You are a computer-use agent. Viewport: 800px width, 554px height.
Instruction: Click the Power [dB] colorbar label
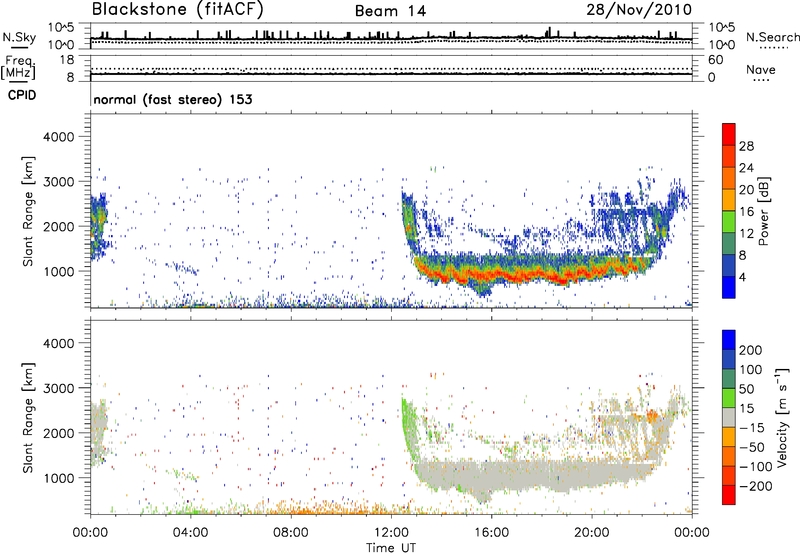[764, 211]
